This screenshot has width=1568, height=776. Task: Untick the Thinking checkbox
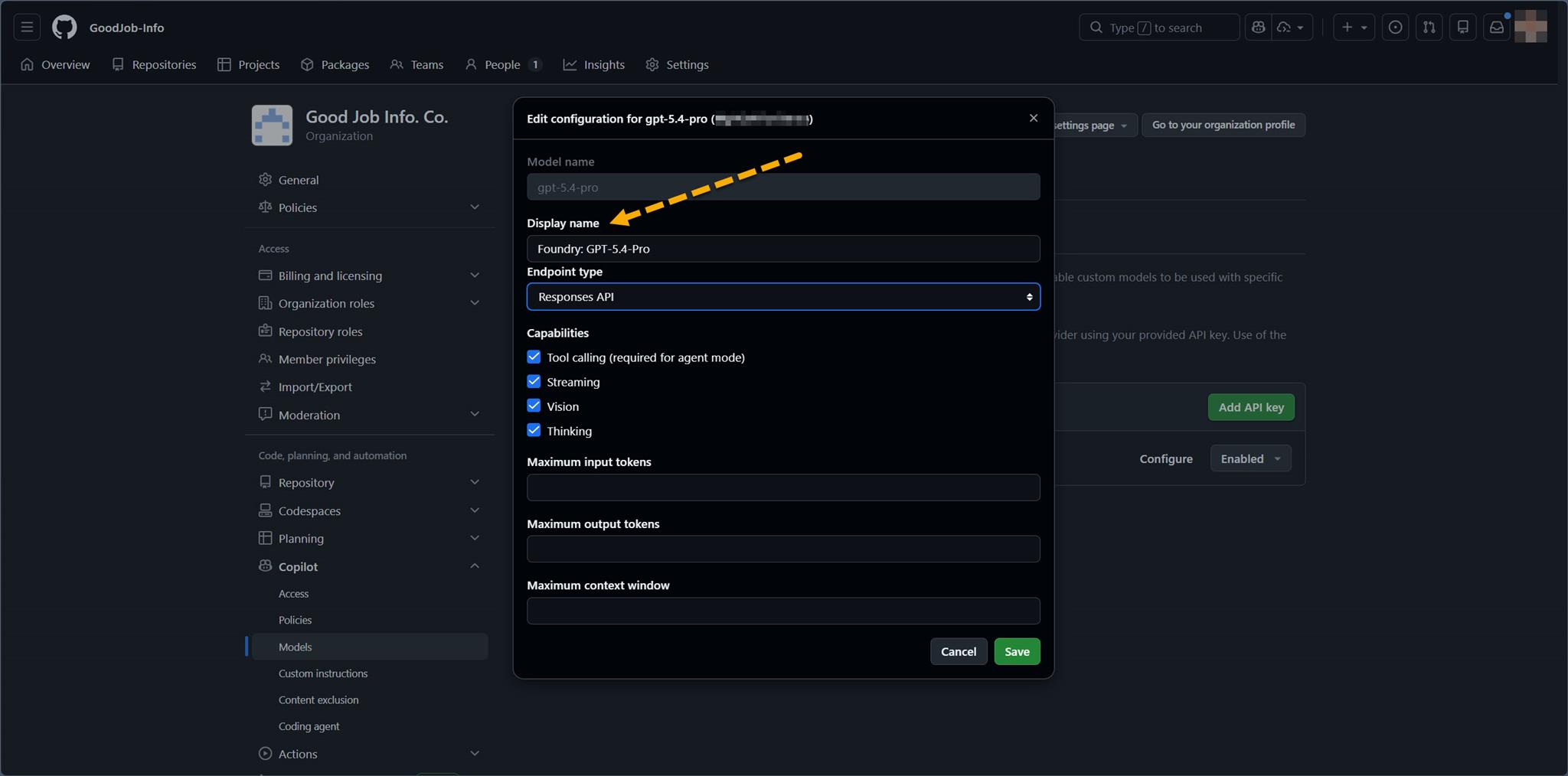534,431
